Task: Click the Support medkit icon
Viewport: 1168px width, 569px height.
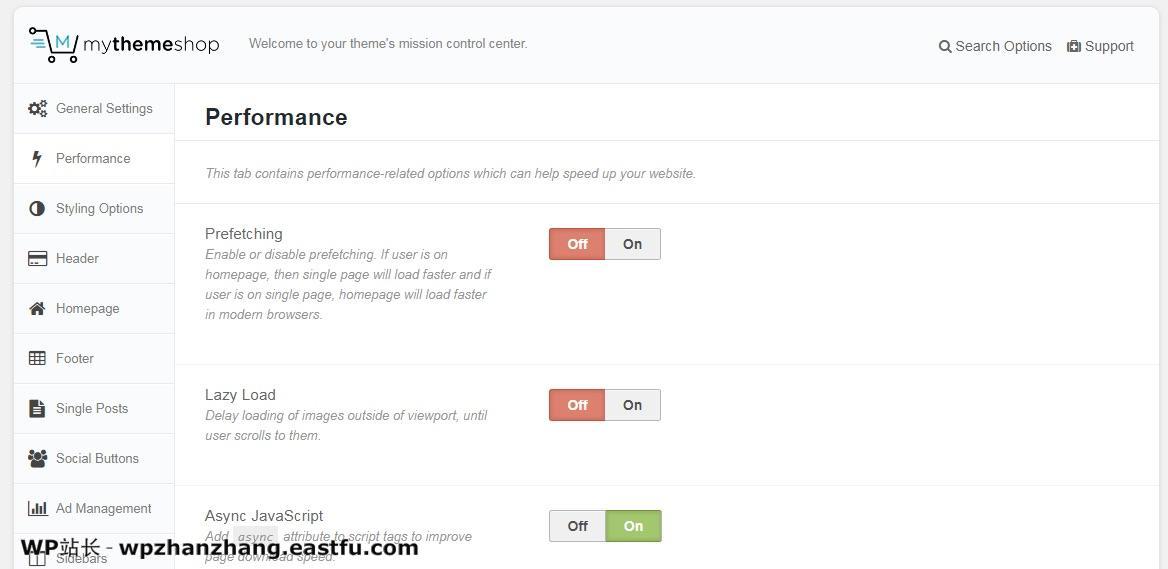Action: [x=1073, y=46]
